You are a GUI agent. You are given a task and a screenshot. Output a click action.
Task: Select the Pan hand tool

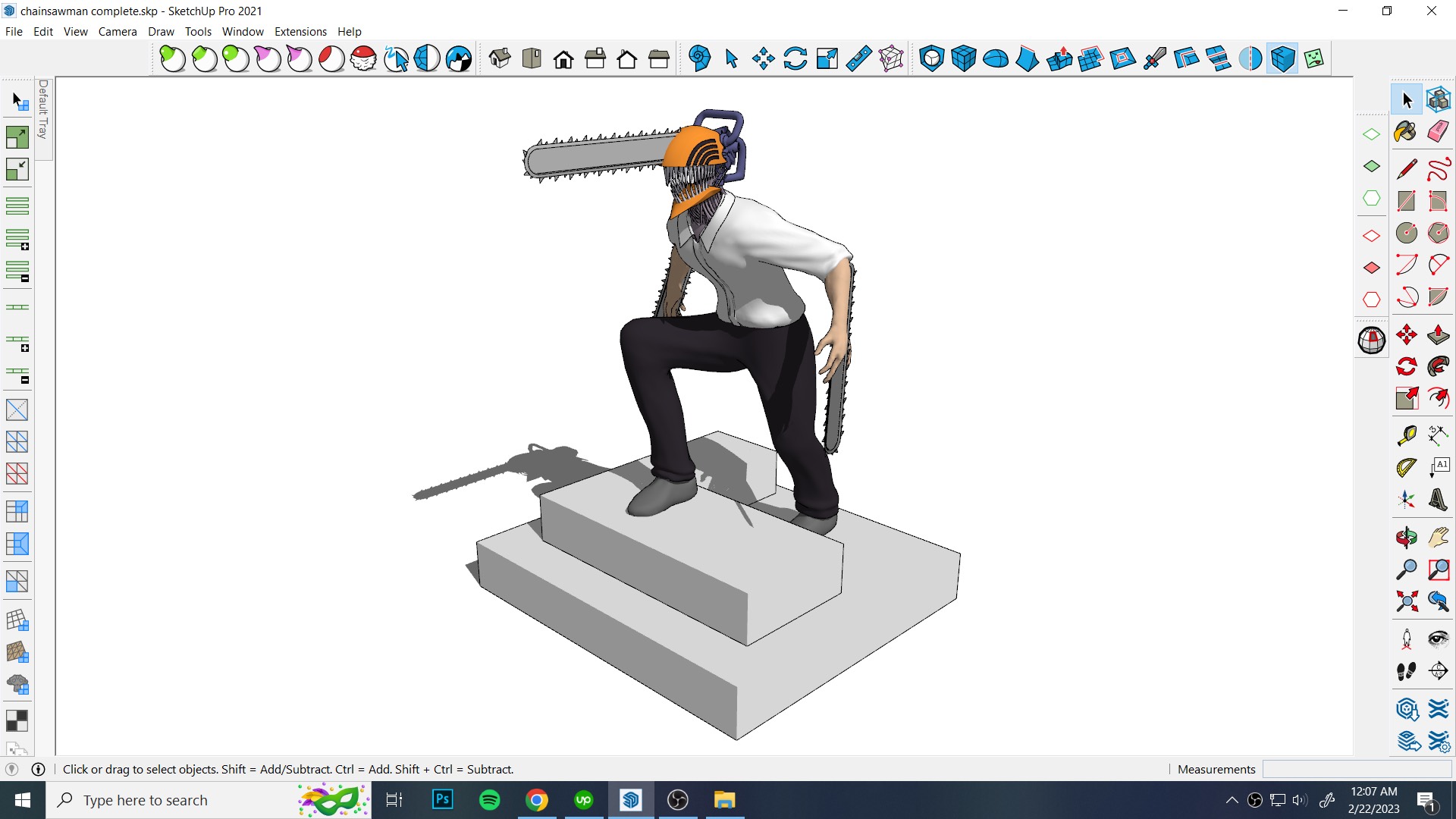[1438, 538]
